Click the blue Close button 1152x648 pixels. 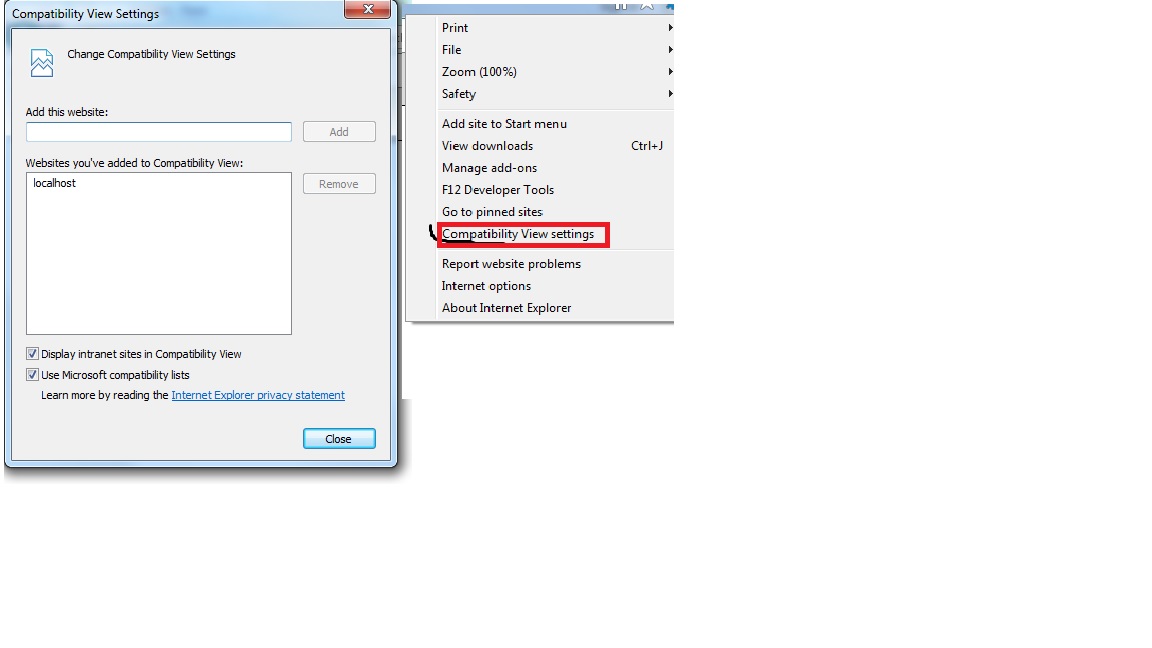pos(339,439)
